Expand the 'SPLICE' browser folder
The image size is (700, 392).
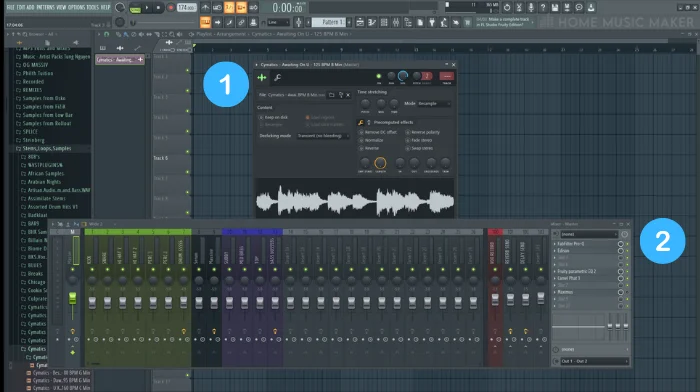[30, 132]
